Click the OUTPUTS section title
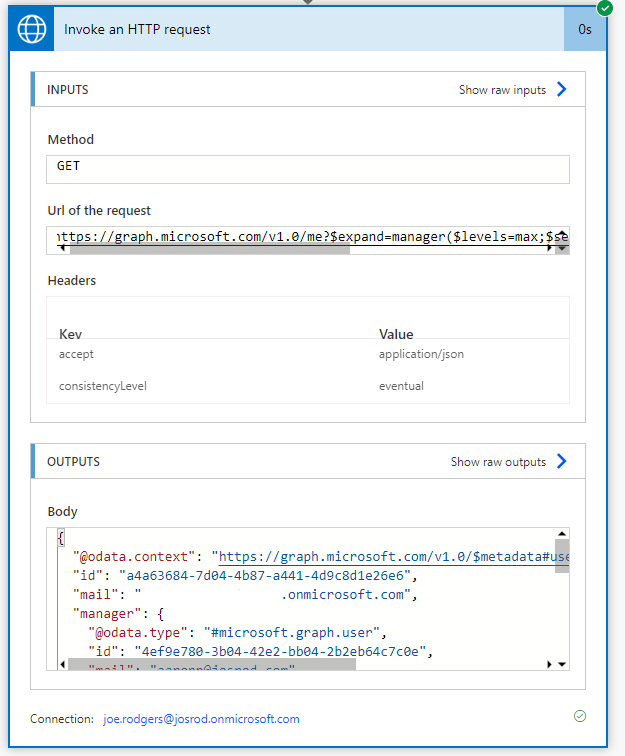The height and width of the screenshot is (756, 625). tap(73, 462)
